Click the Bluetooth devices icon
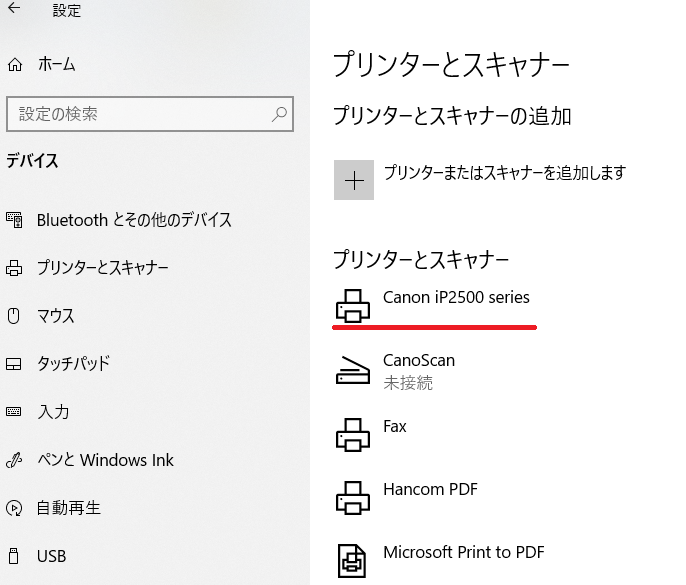686x585 pixels. point(14,220)
